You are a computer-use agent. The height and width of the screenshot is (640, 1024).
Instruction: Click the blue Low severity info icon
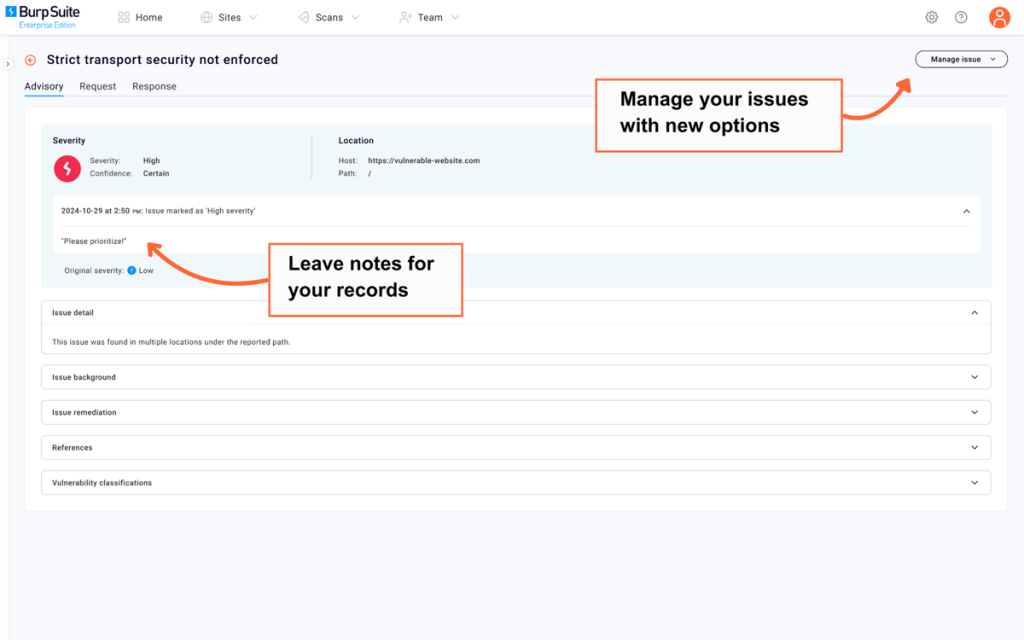click(131, 270)
